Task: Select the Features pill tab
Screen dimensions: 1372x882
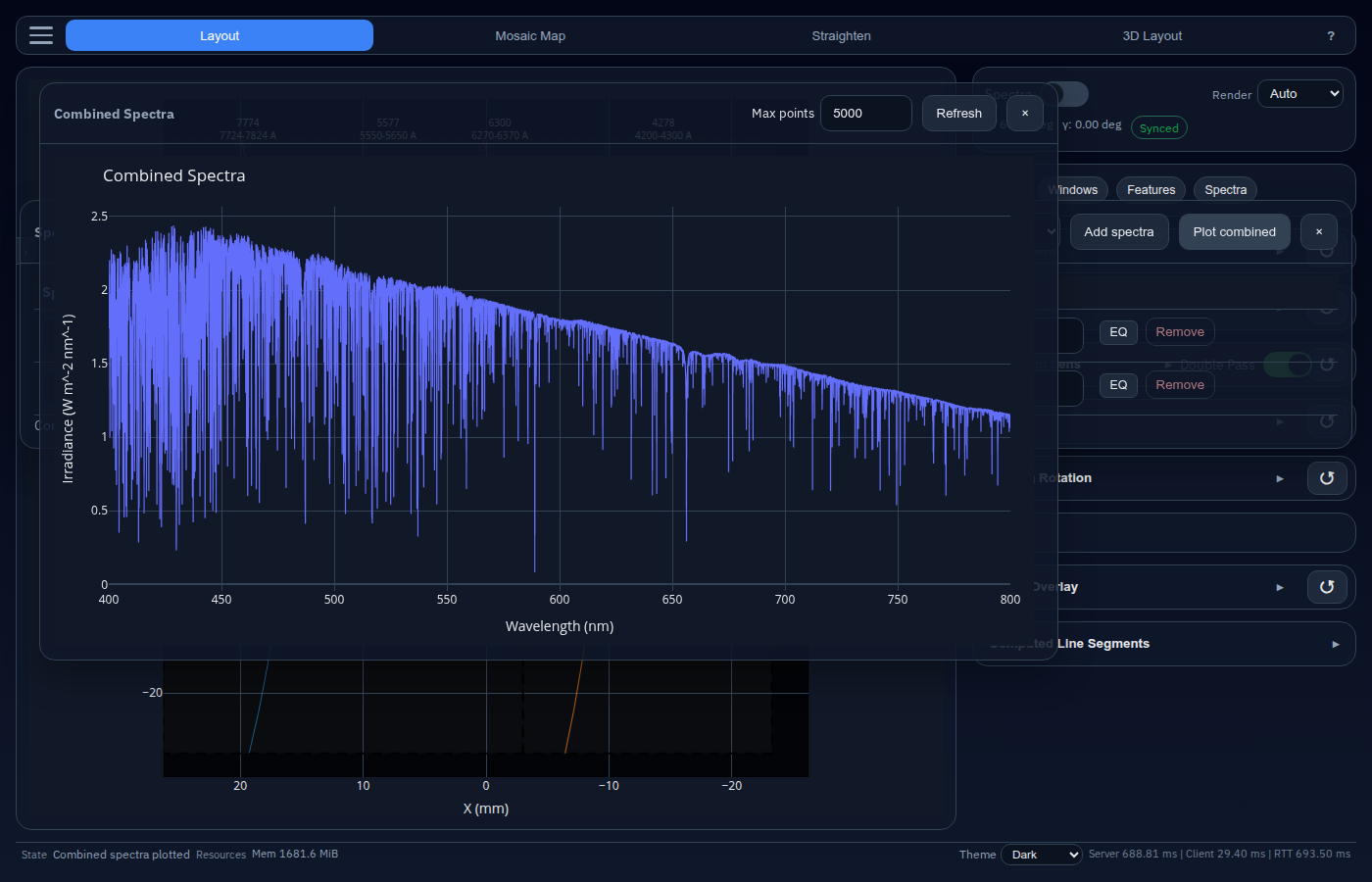Action: [x=1151, y=190]
